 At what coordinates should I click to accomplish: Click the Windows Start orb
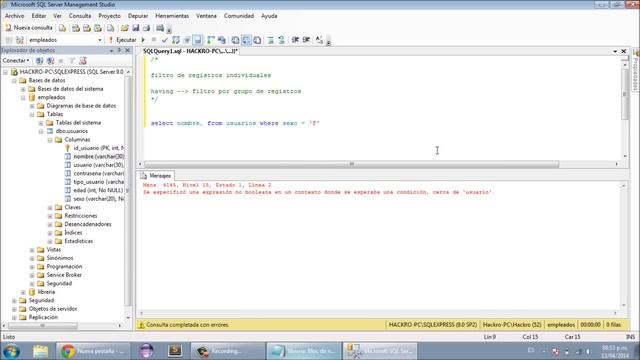click(x=11, y=351)
